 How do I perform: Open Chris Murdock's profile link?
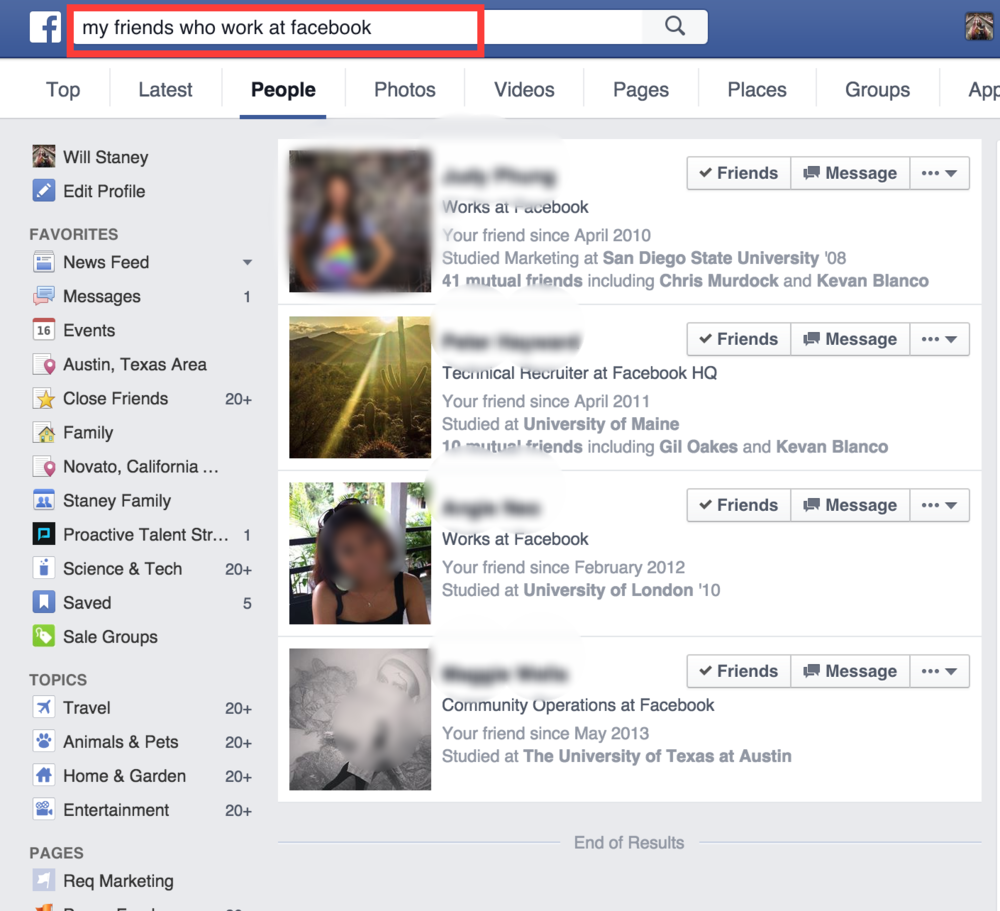coord(719,281)
